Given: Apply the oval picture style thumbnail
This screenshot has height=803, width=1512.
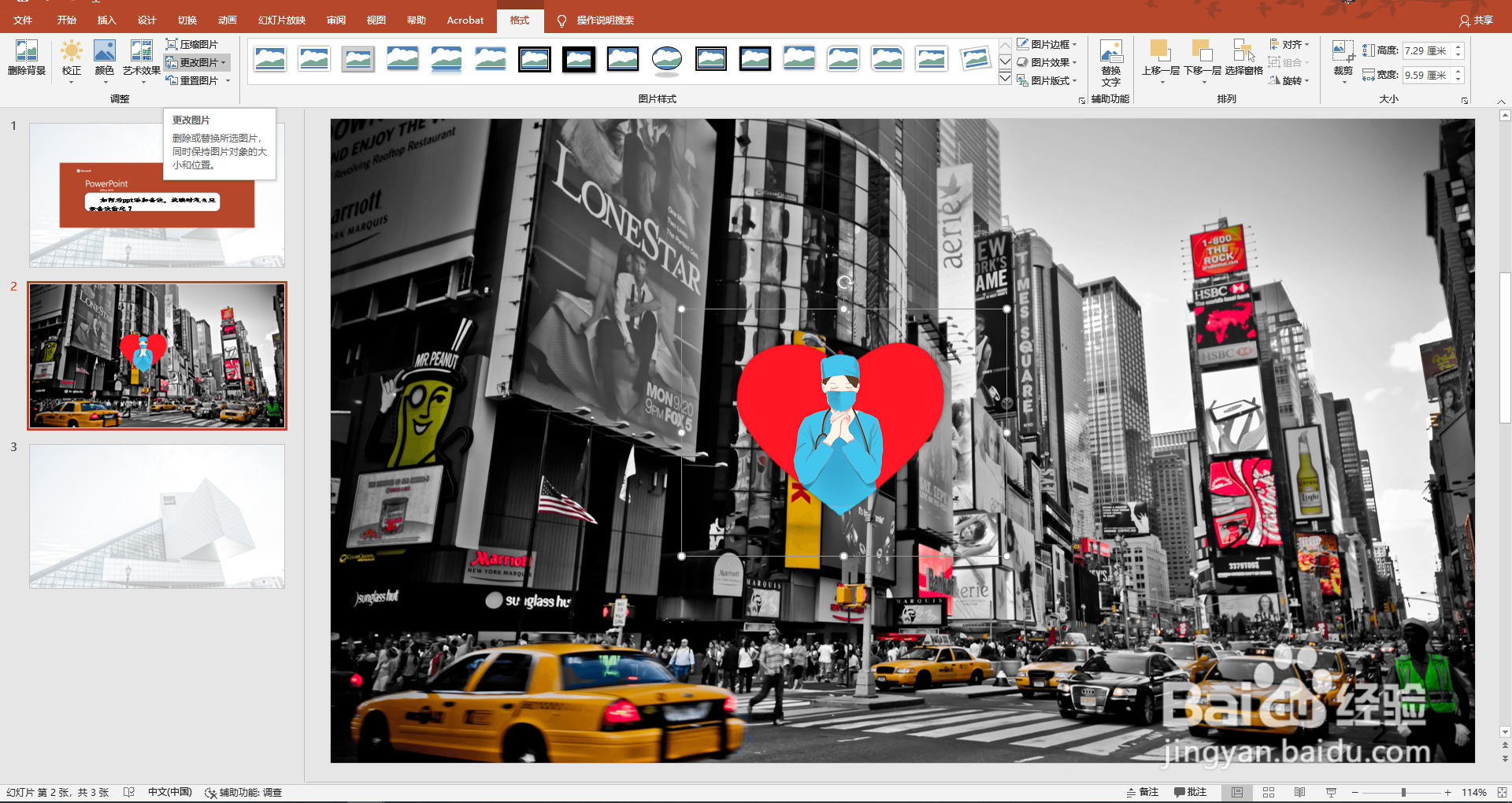Looking at the screenshot, I should (x=667, y=59).
